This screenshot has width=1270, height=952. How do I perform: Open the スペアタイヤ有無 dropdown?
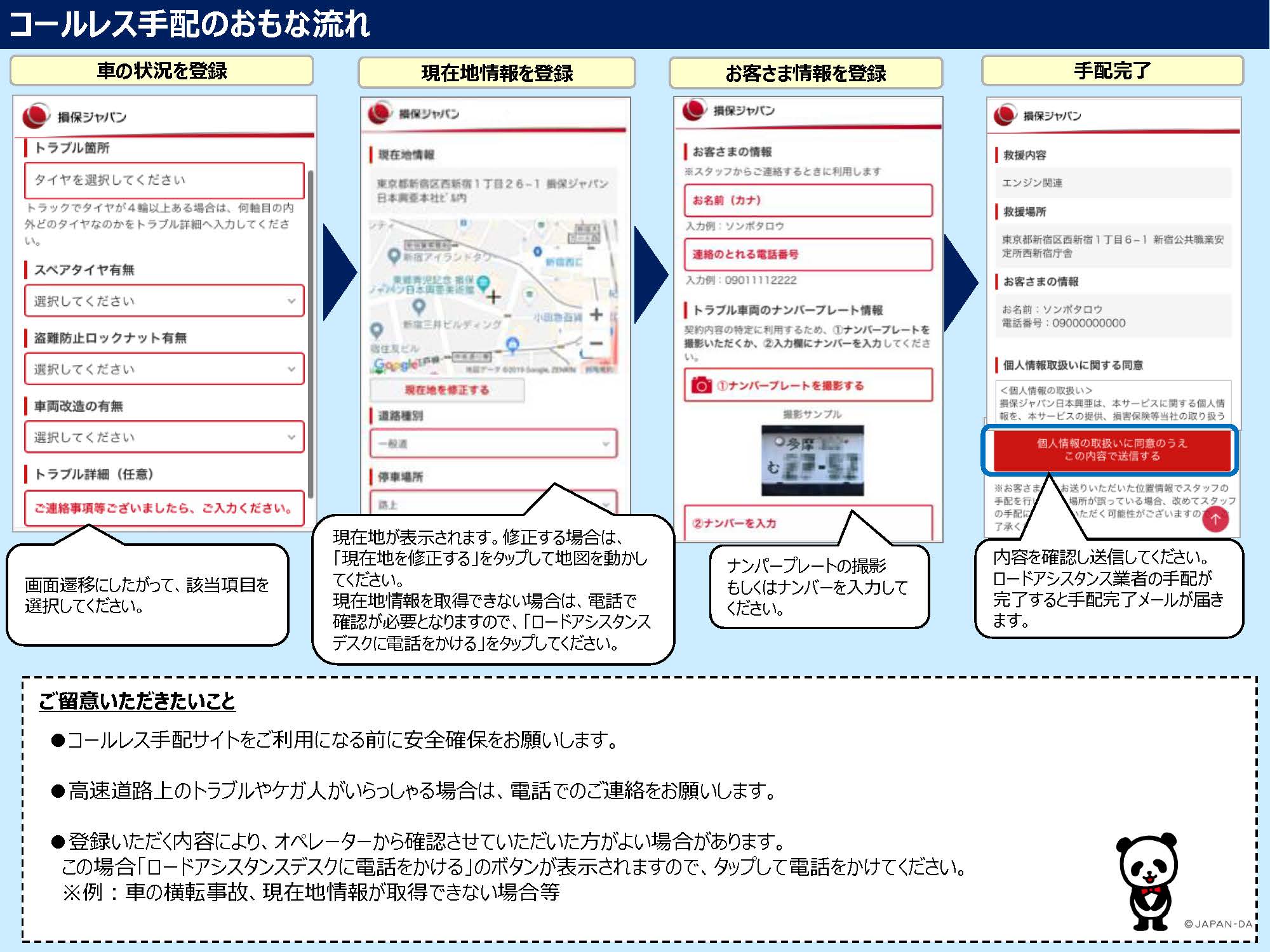pyautogui.click(x=164, y=301)
